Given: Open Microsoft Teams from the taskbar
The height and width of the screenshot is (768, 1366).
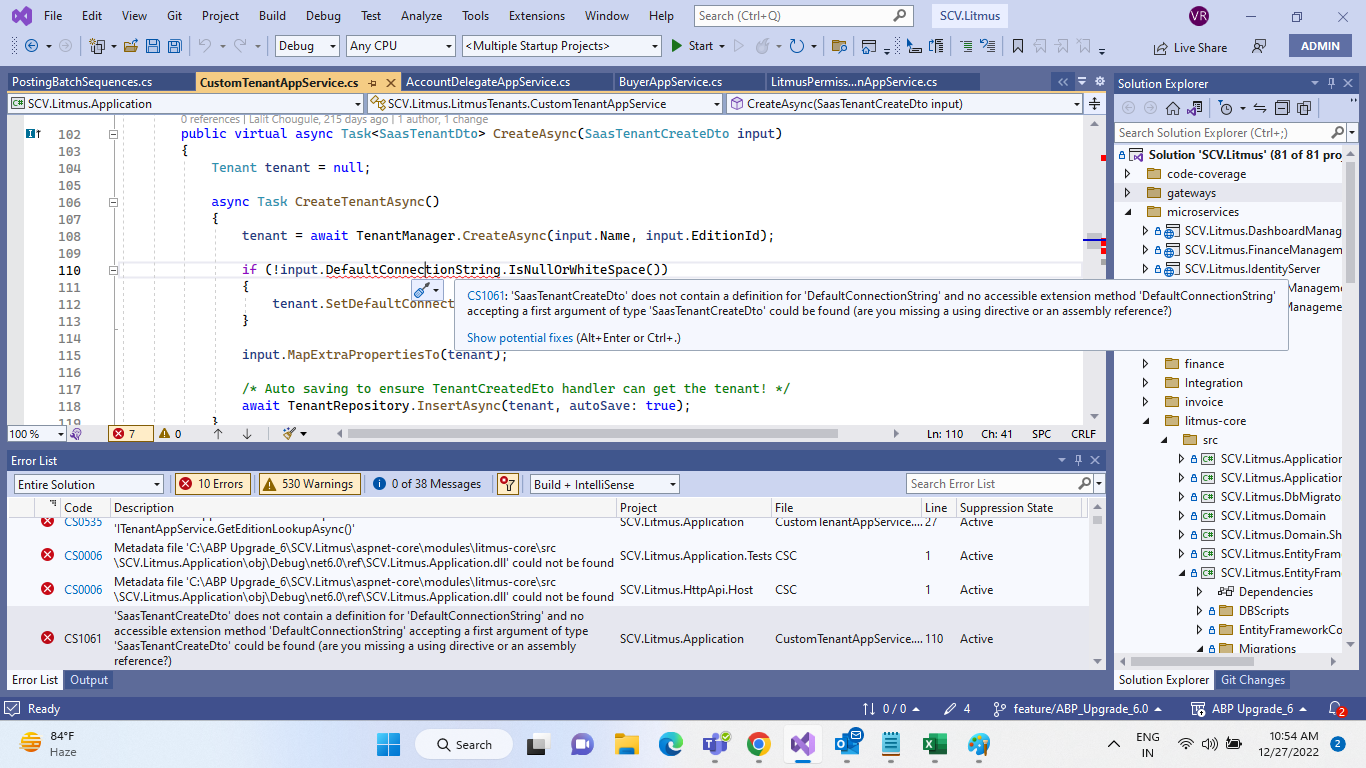Looking at the screenshot, I should 715,744.
